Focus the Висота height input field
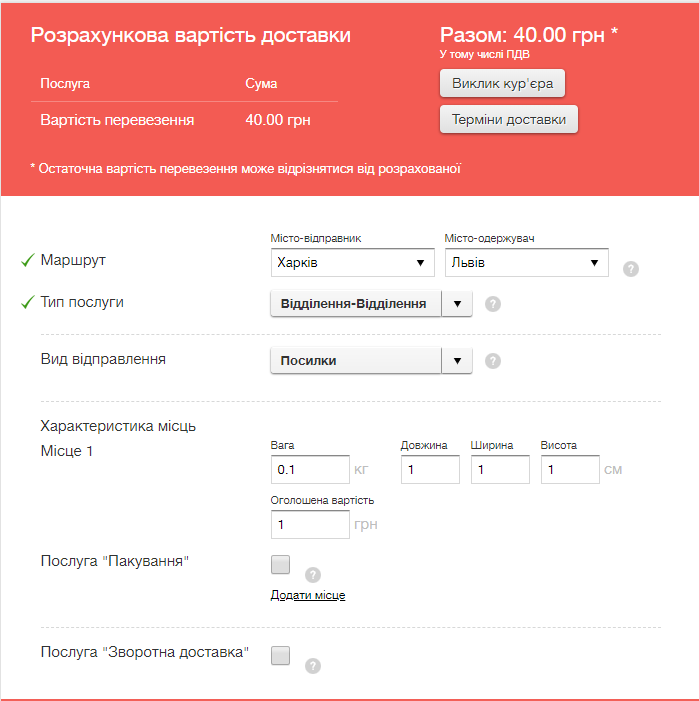 570,469
